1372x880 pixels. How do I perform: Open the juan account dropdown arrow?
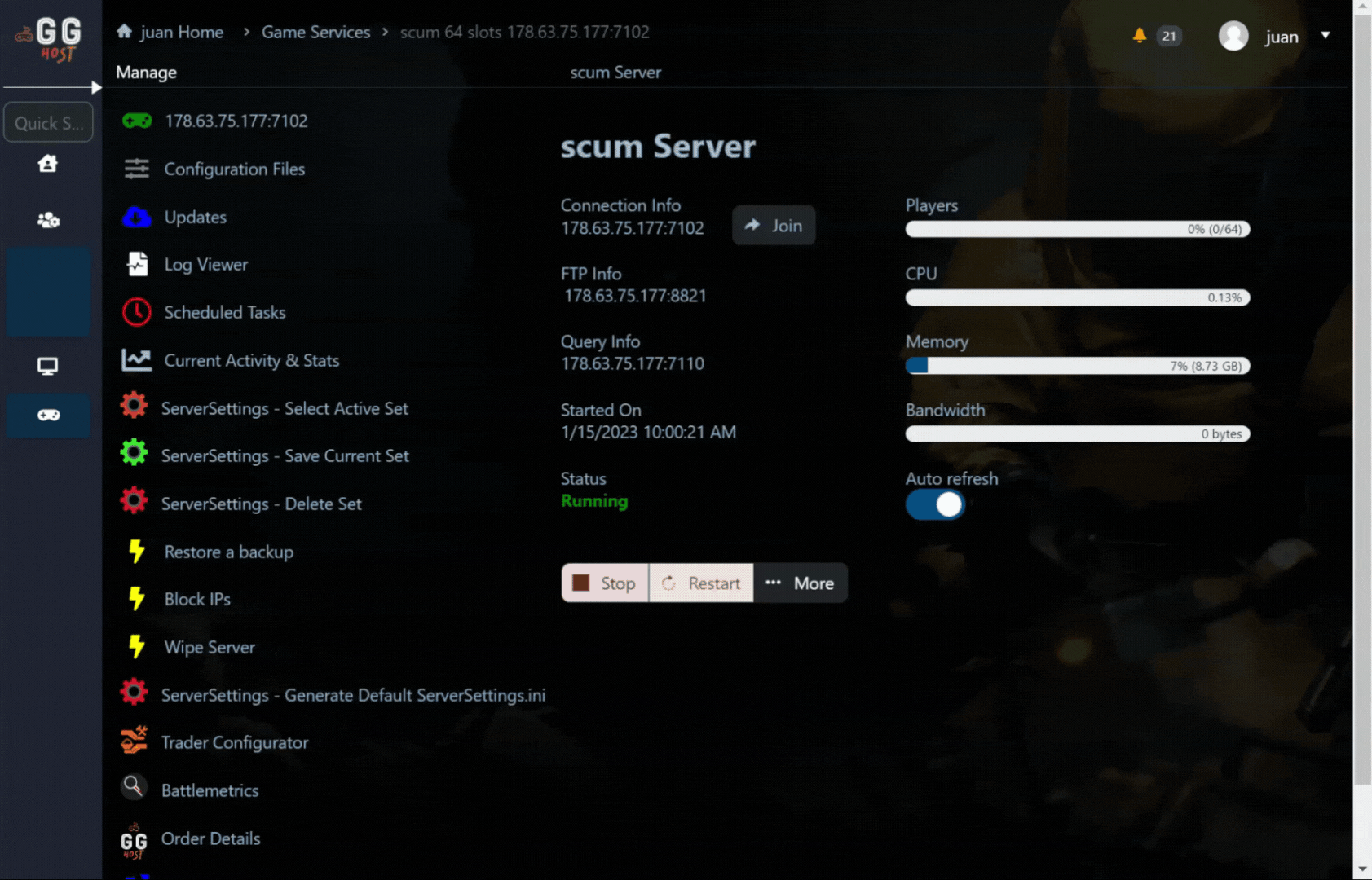(x=1326, y=35)
